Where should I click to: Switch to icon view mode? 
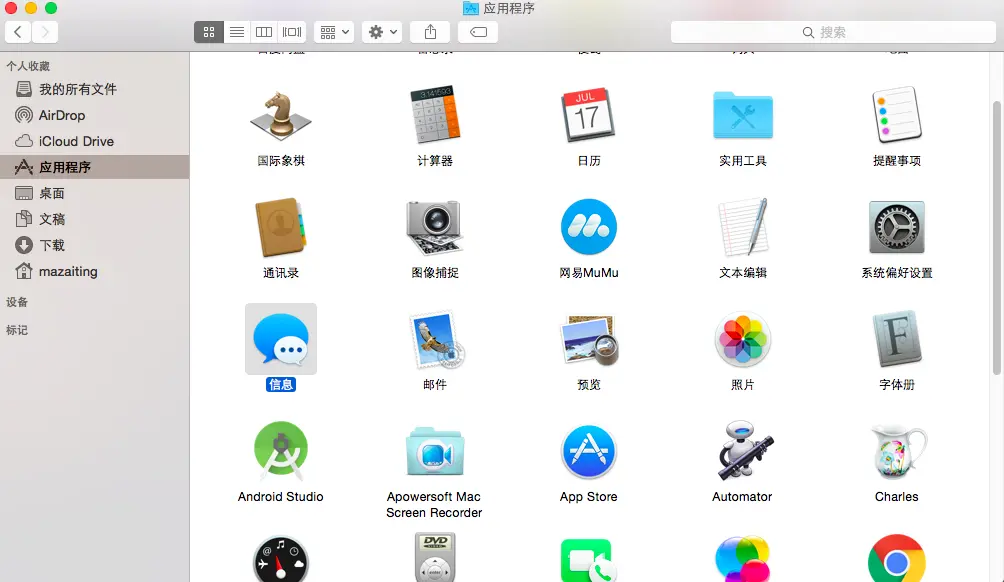click(x=209, y=32)
